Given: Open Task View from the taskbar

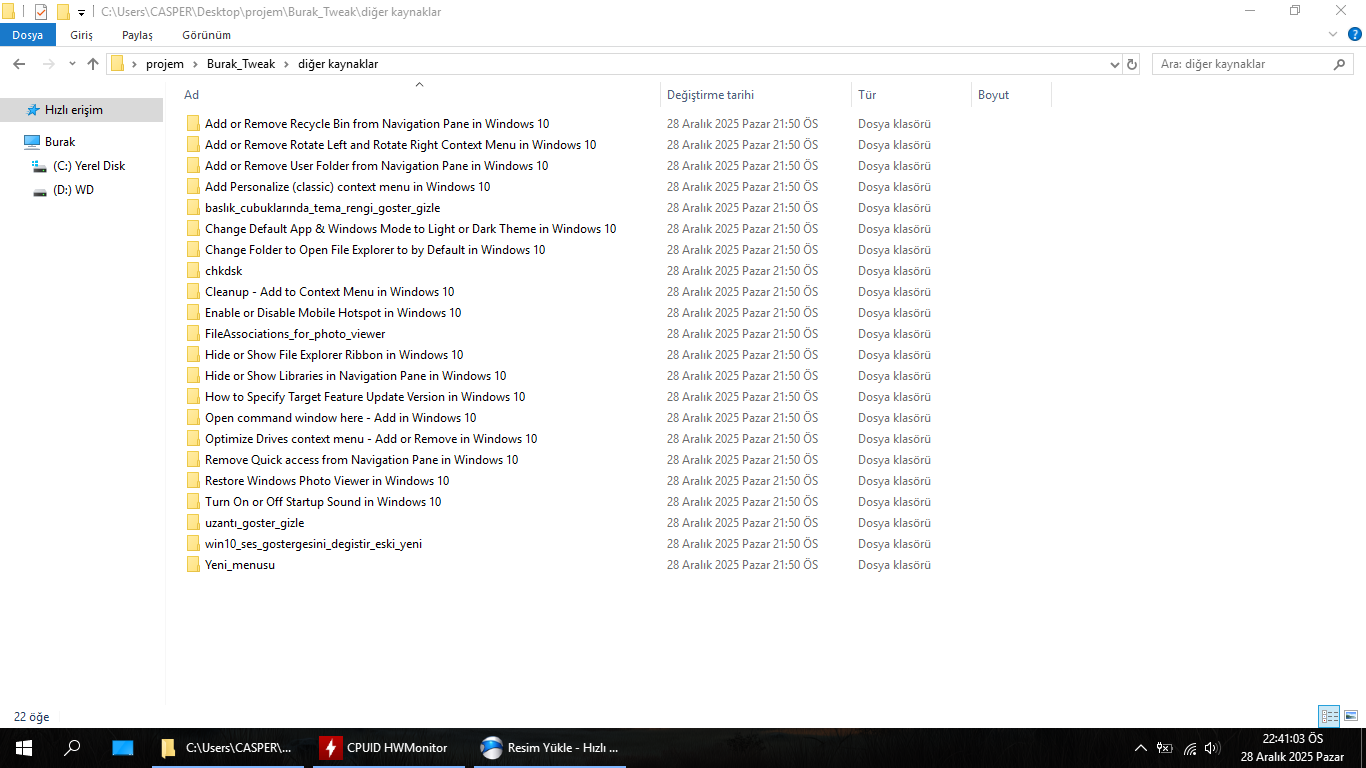Looking at the screenshot, I should [x=122, y=747].
